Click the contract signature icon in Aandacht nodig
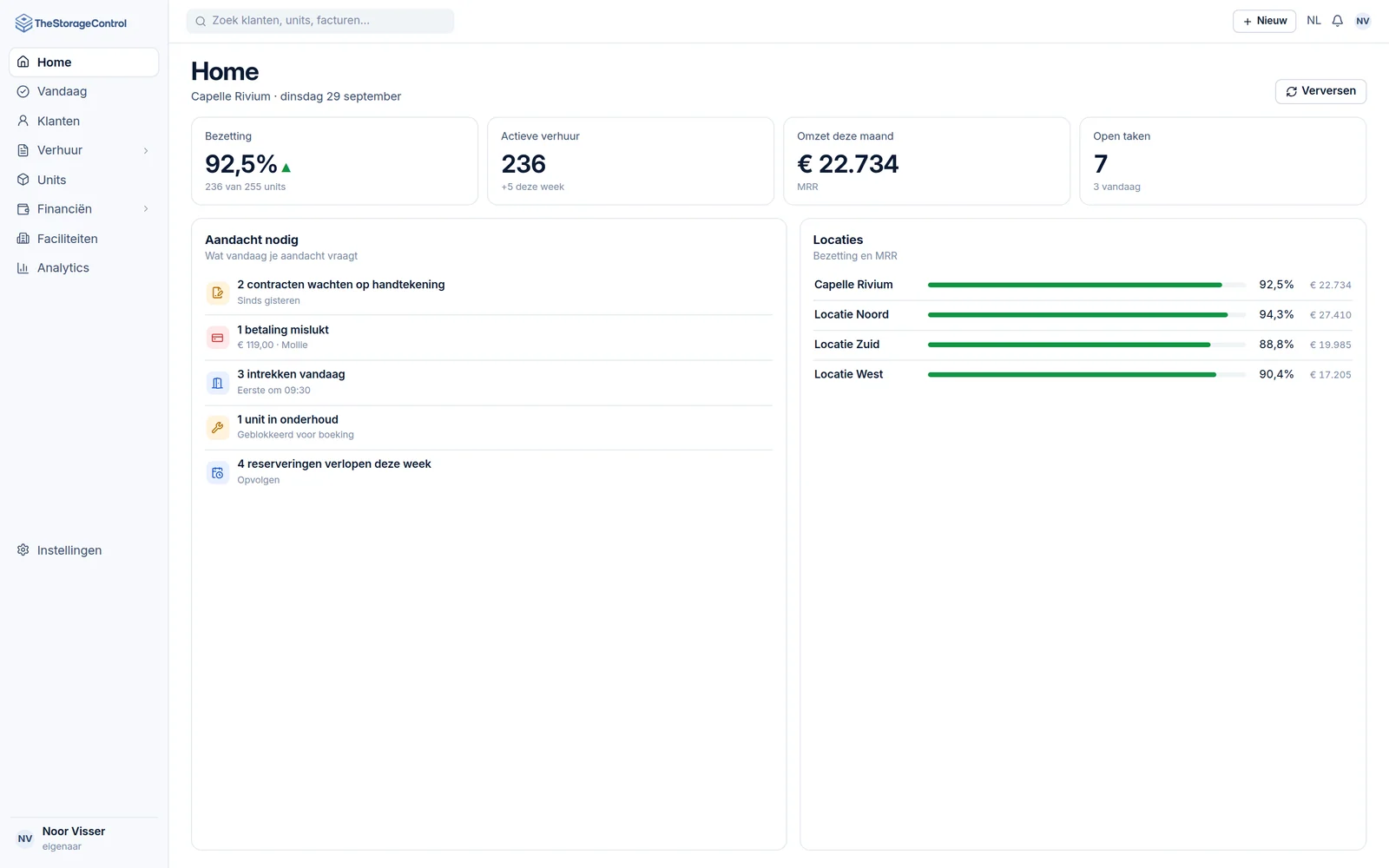 [x=218, y=293]
